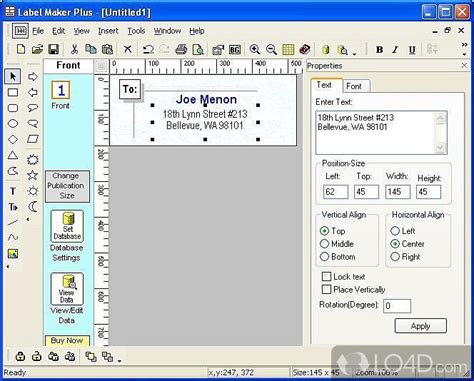This screenshot has width=474, height=381.
Task: Close the Properties panel
Action: click(x=464, y=66)
